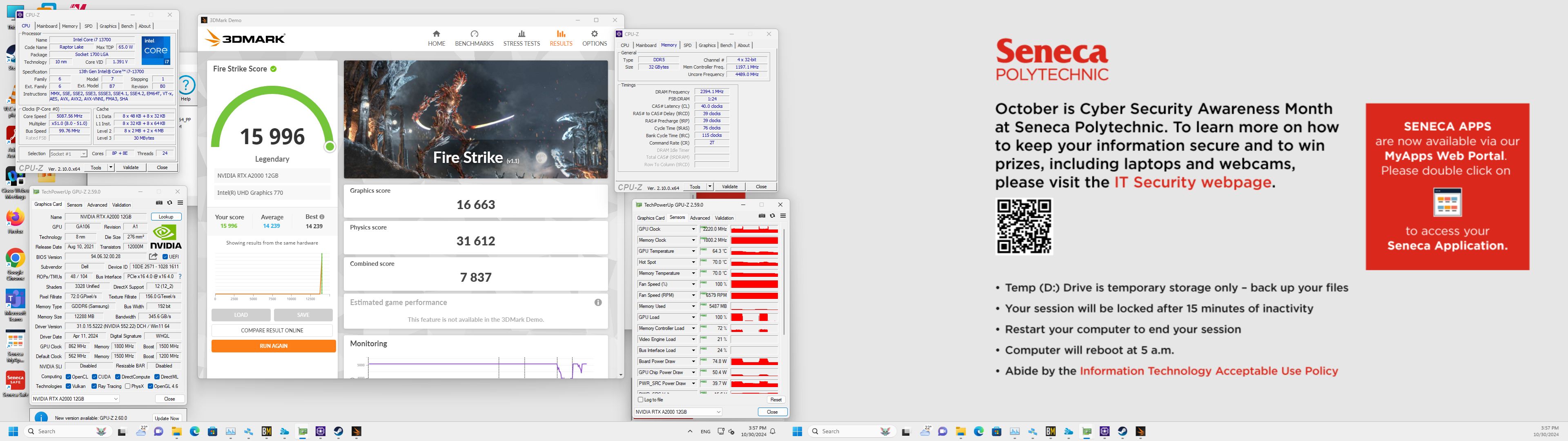The width and height of the screenshot is (1568, 441).
Task: Open Selection Socket #1 dropdown in CPU-Z
Action: click(x=68, y=154)
